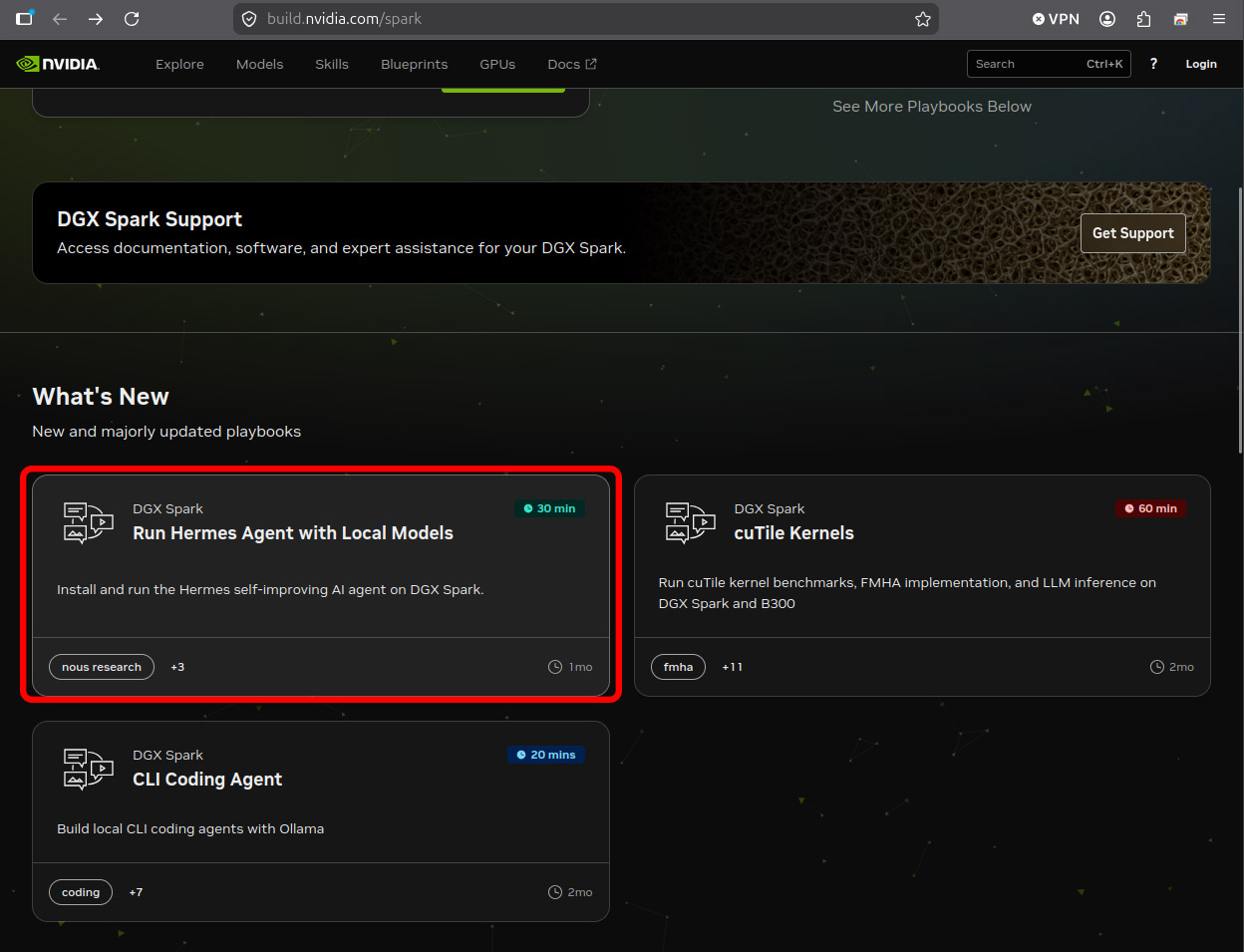Click the clock icon on CLI Coding Agent card
Screen dimensions: 1244x952
(x=555, y=892)
